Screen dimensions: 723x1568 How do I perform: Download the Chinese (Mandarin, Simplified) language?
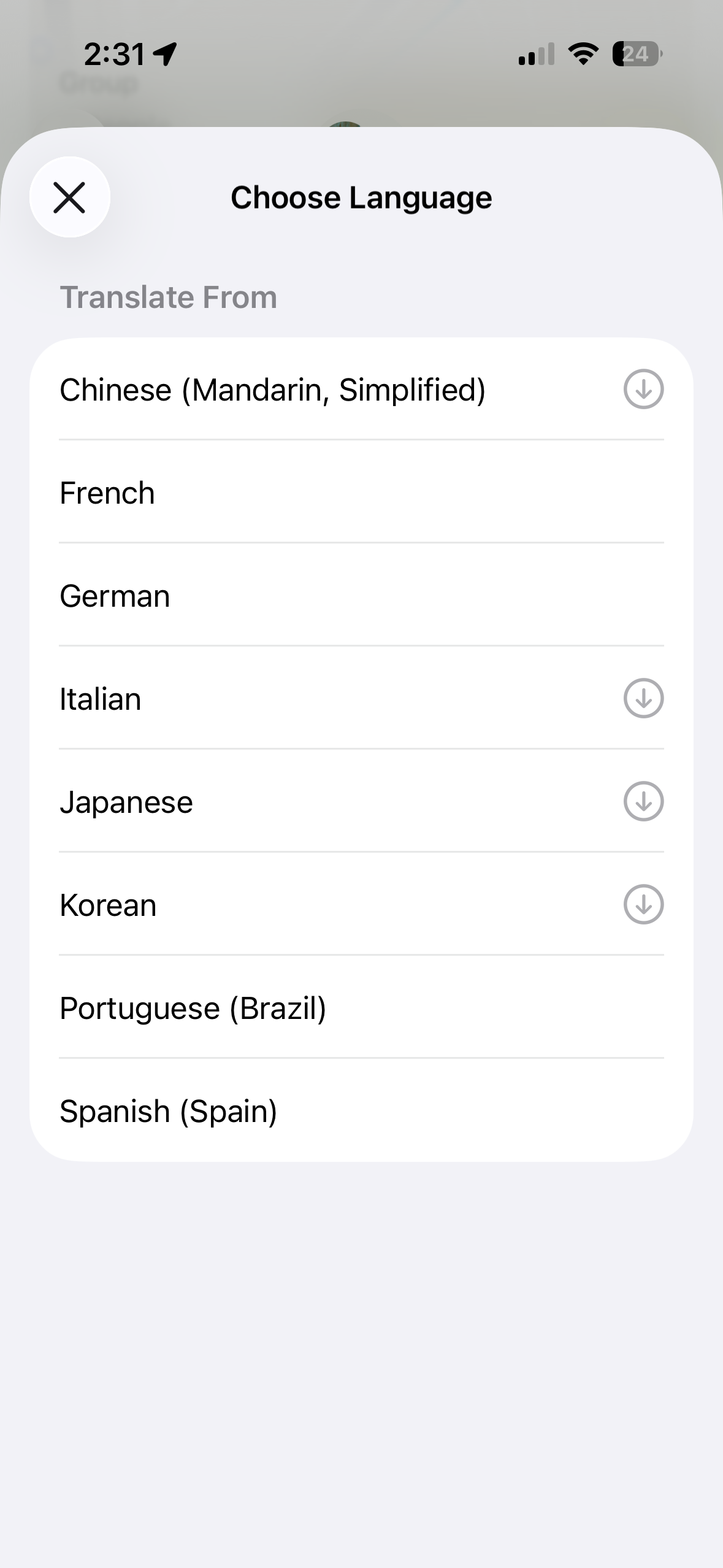point(643,389)
